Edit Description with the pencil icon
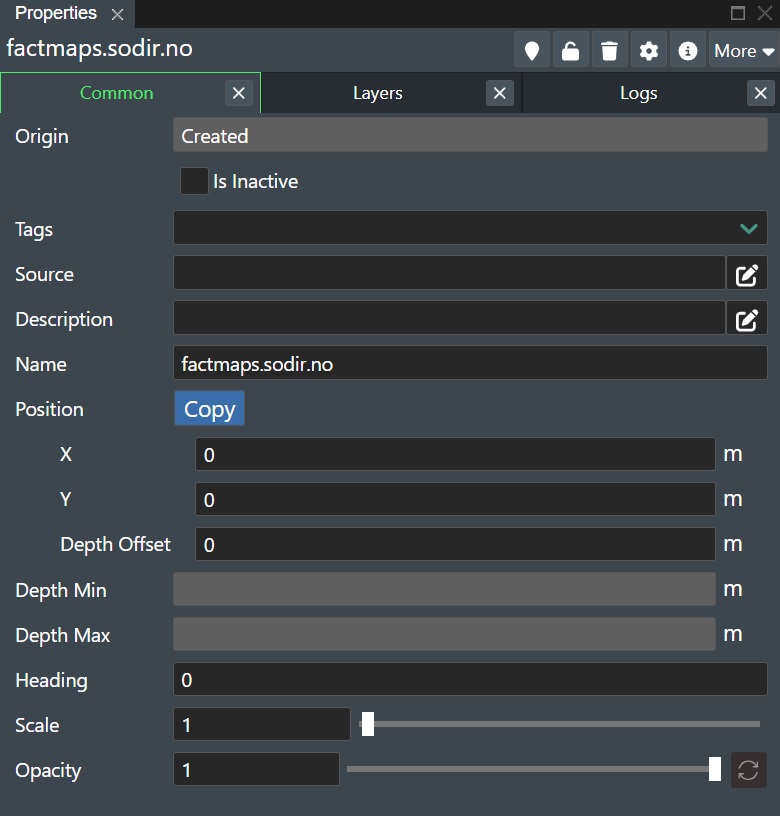This screenshot has width=780, height=816. point(747,320)
